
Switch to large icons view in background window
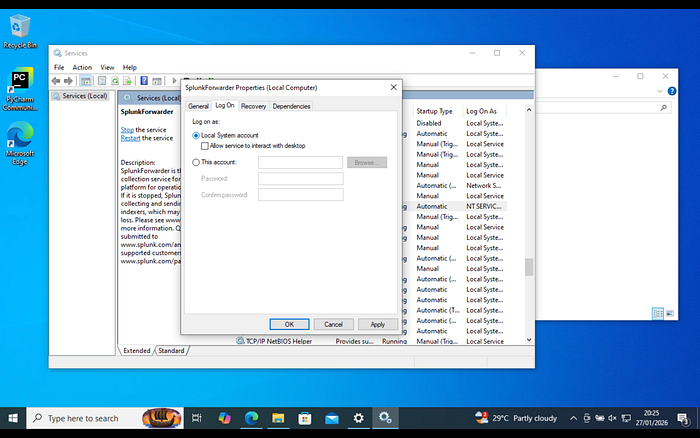coord(670,313)
